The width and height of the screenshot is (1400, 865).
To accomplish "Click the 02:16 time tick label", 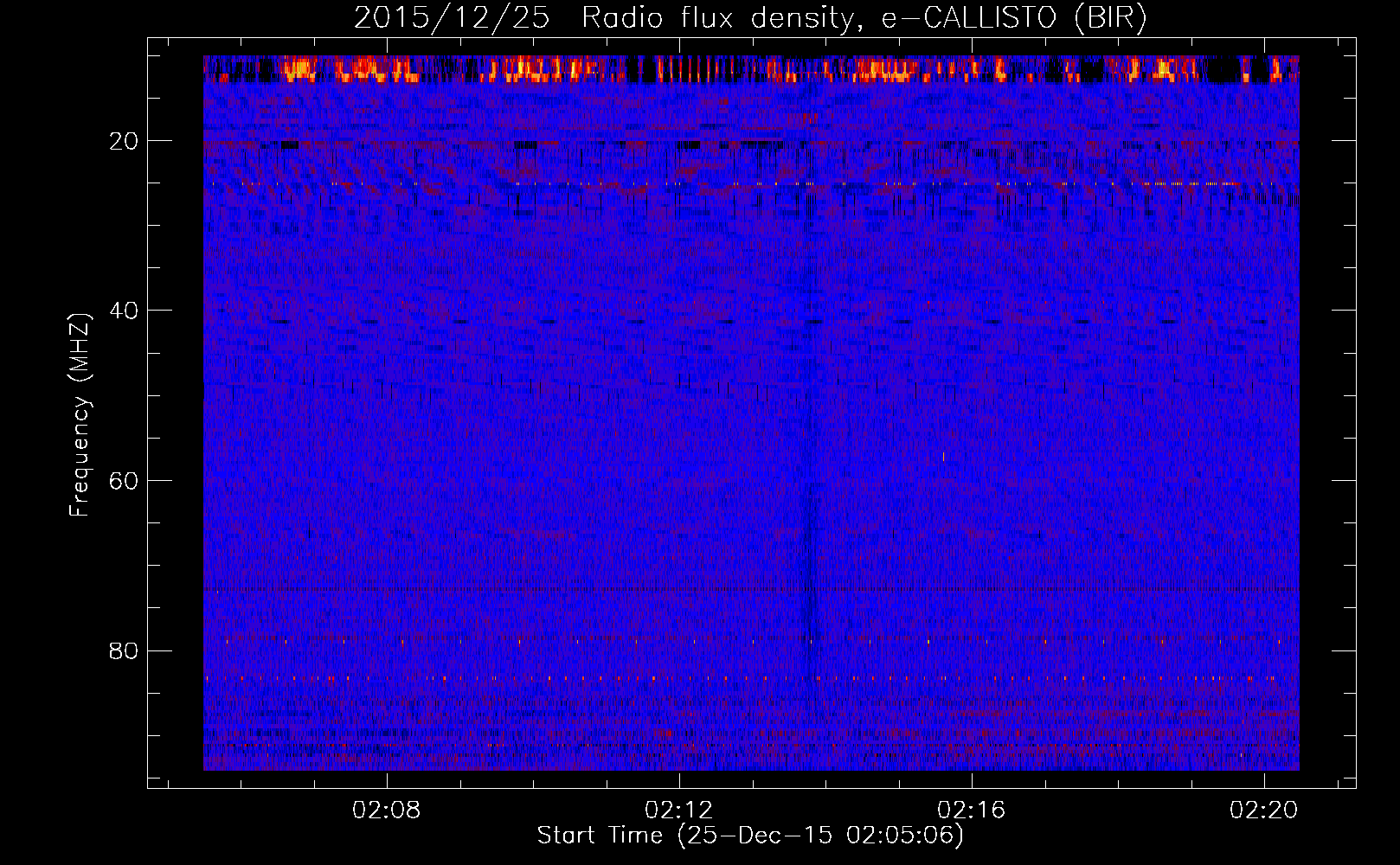I will click(x=972, y=810).
